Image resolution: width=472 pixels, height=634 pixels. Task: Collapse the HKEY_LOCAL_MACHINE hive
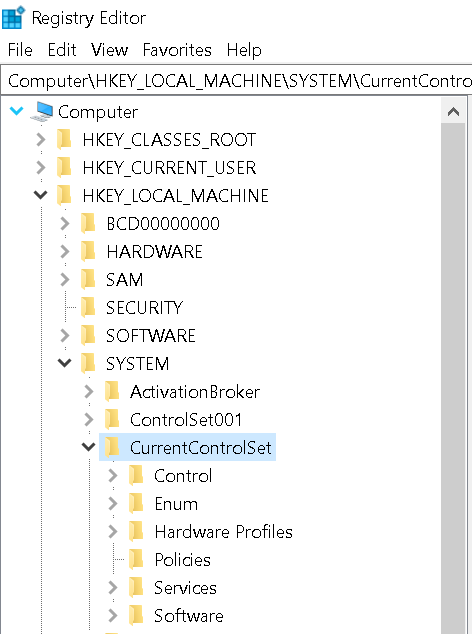pyautogui.click(x=40, y=195)
